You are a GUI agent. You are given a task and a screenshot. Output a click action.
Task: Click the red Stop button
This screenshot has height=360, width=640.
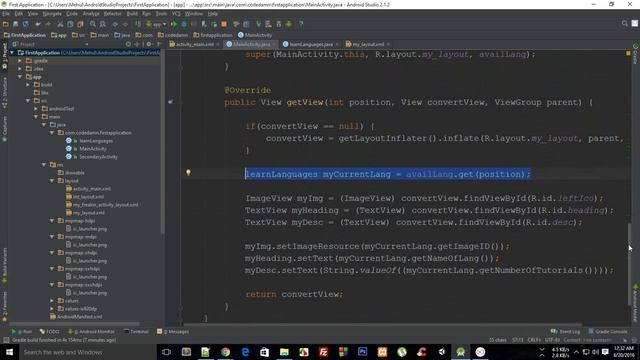[x=224, y=24]
